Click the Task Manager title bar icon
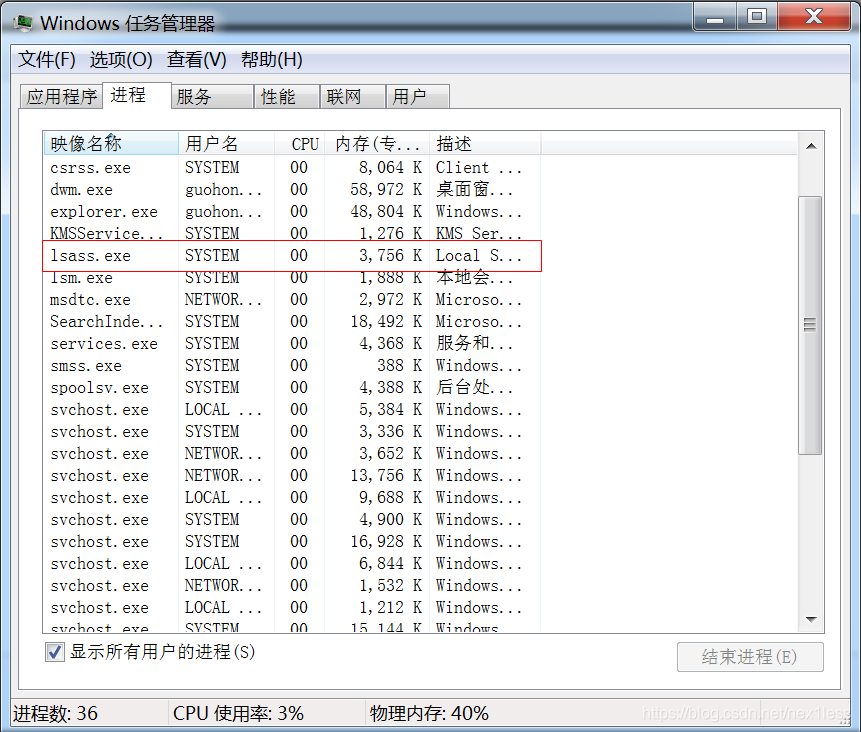The height and width of the screenshot is (732, 861). pos(22,23)
